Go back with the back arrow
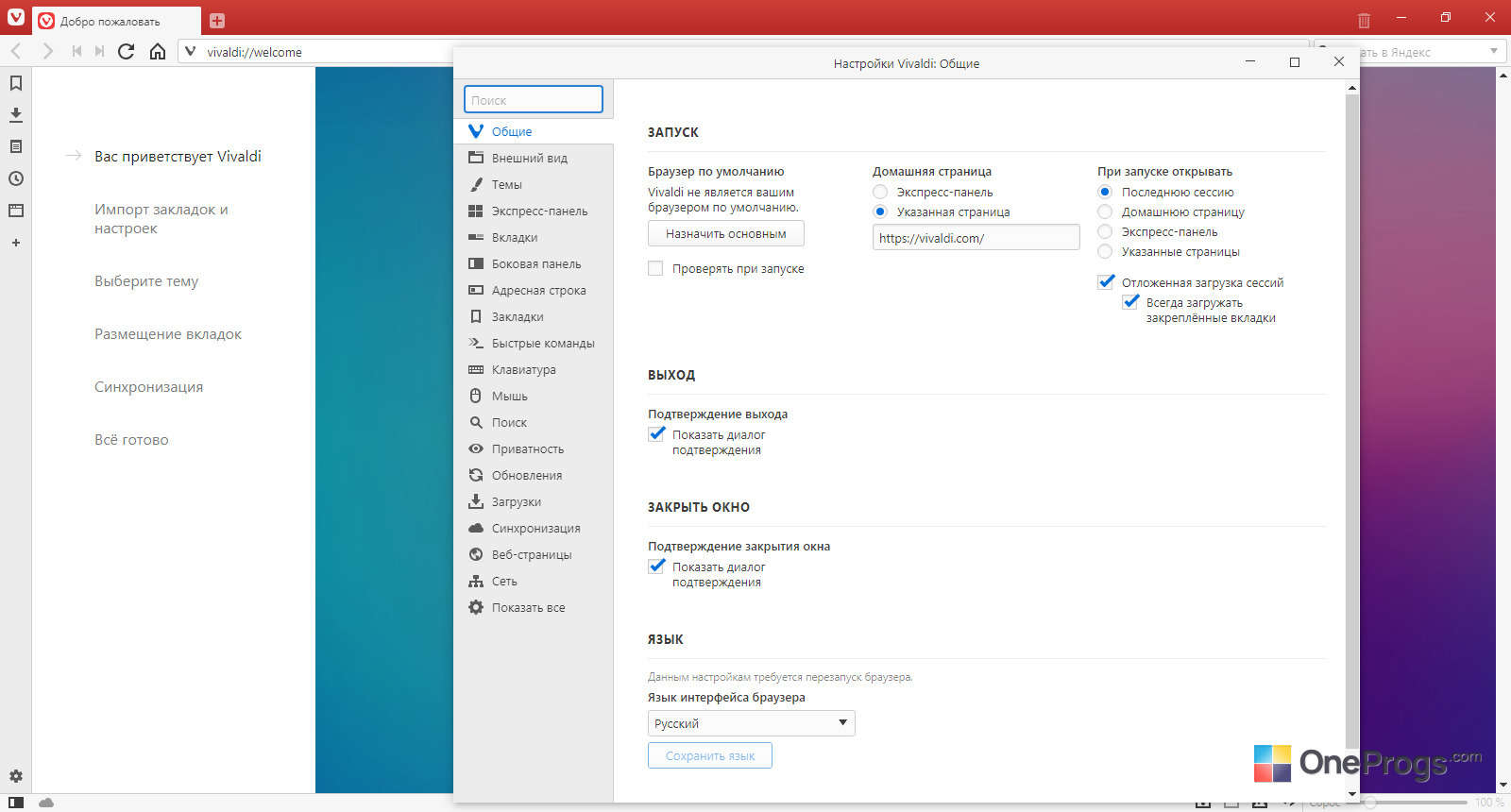1511x812 pixels. pos(16,51)
